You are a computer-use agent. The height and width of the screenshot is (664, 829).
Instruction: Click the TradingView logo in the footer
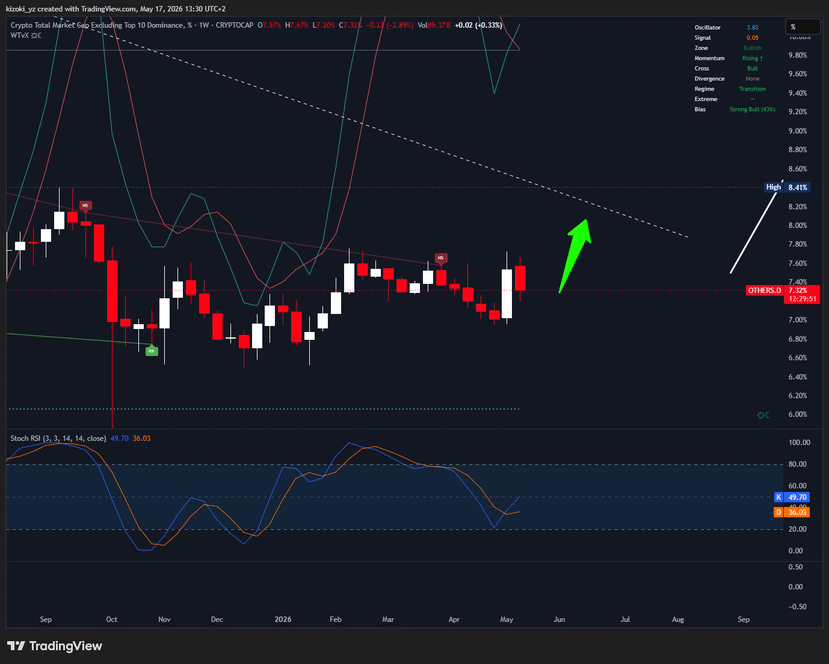(x=54, y=645)
